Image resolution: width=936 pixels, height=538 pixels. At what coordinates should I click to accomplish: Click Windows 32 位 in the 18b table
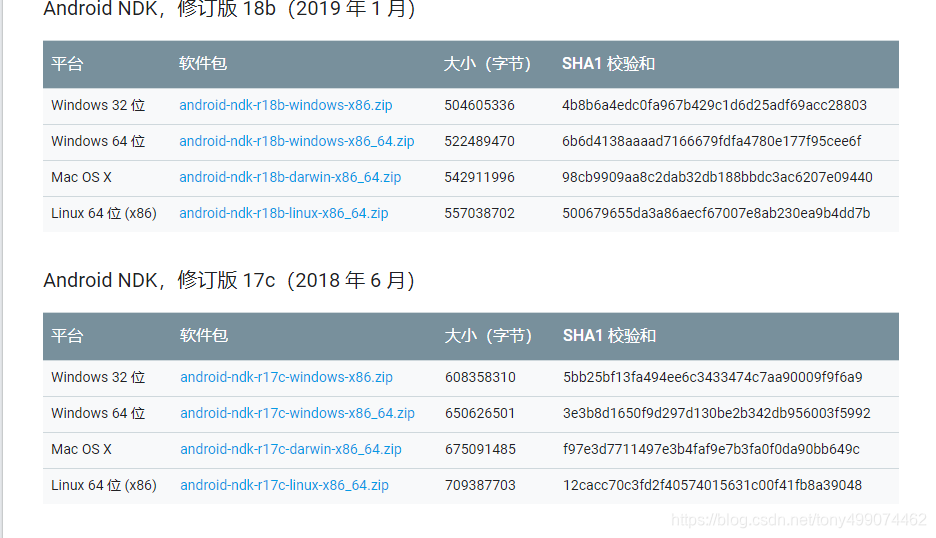click(x=98, y=106)
